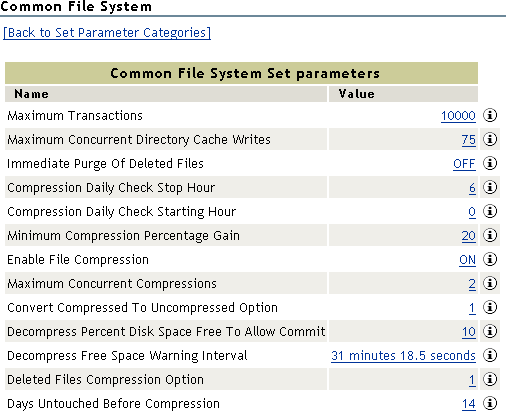Screen dimensions: 506x411
Task: Open info icon for Maximum Concurrent Compressions
Action: click(x=490, y=283)
